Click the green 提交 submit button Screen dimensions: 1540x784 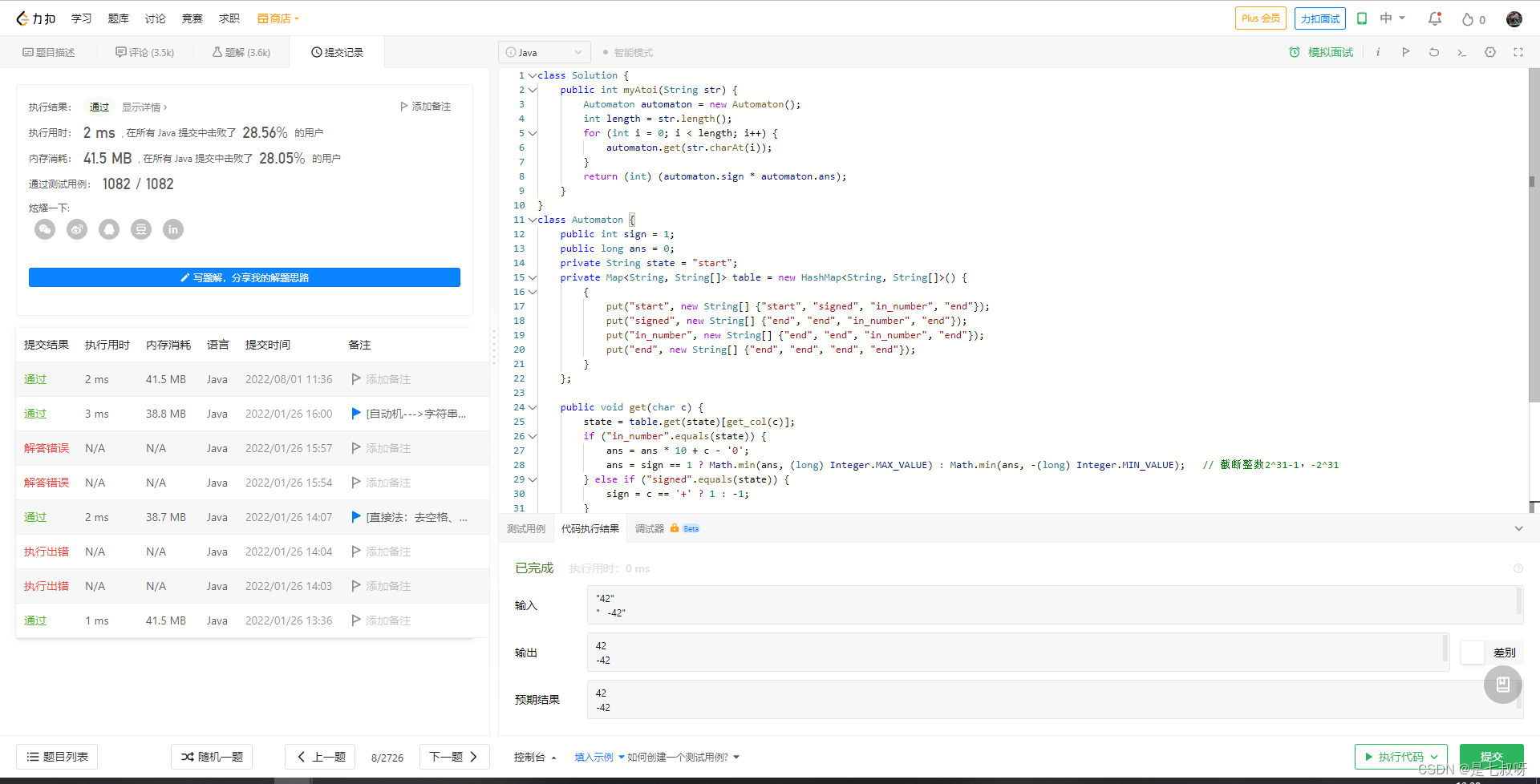point(1492,757)
